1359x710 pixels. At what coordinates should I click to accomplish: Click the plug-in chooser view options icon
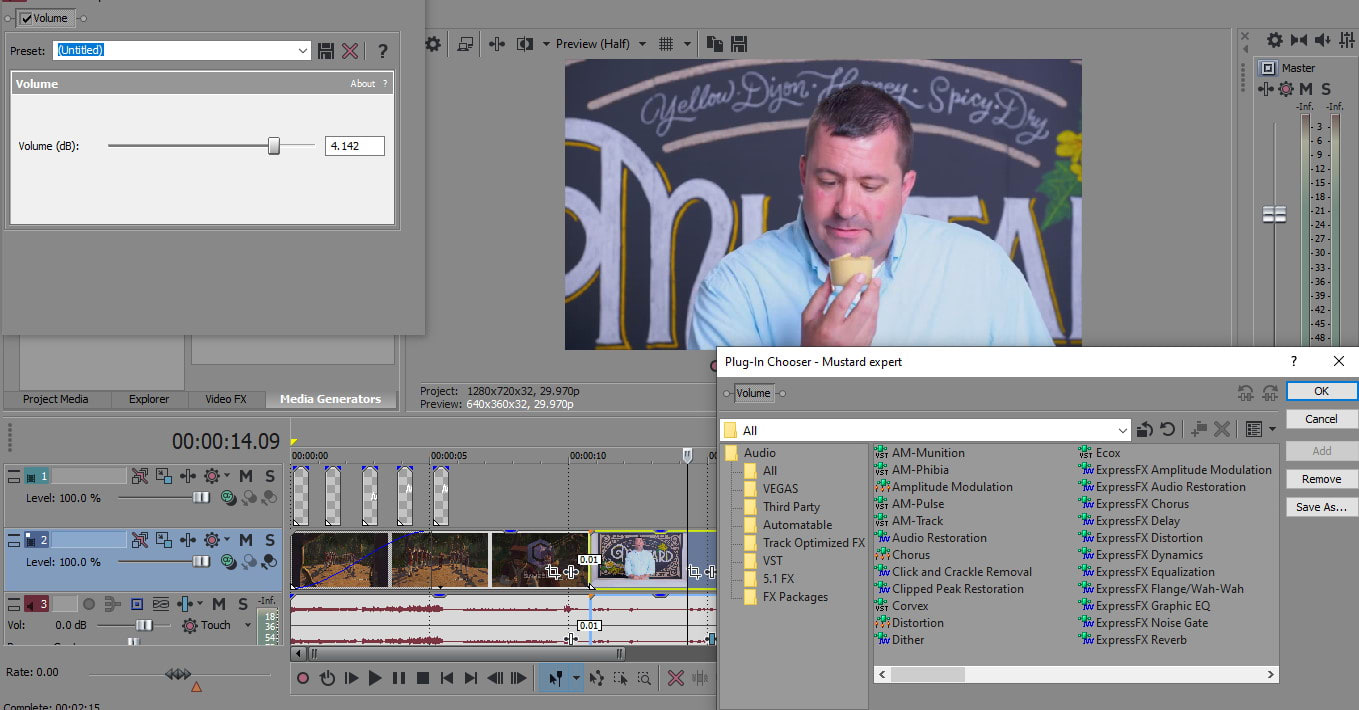(x=1254, y=430)
